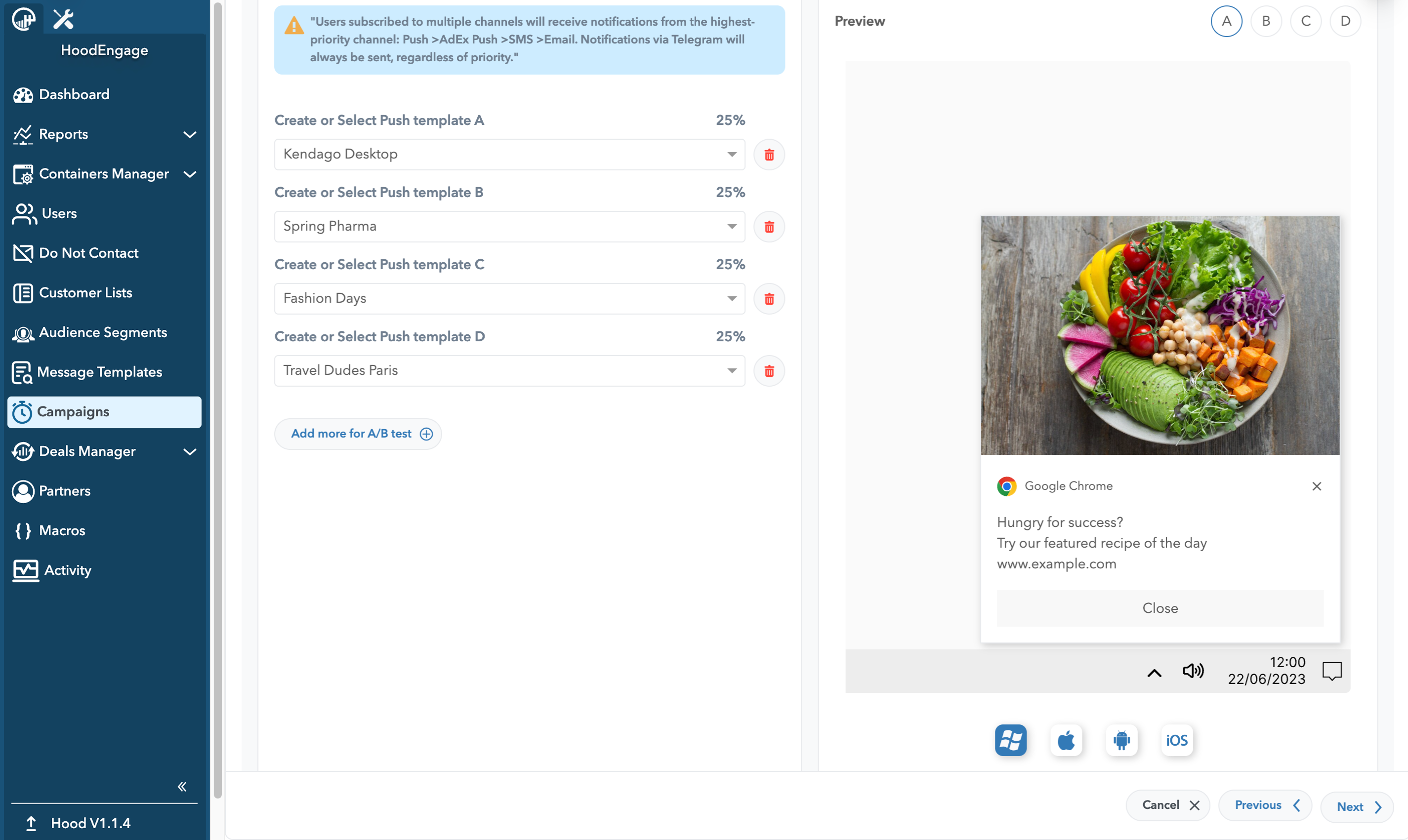Viewport: 1408px width, 840px height.
Task: Click the Next button
Action: tap(1357, 806)
